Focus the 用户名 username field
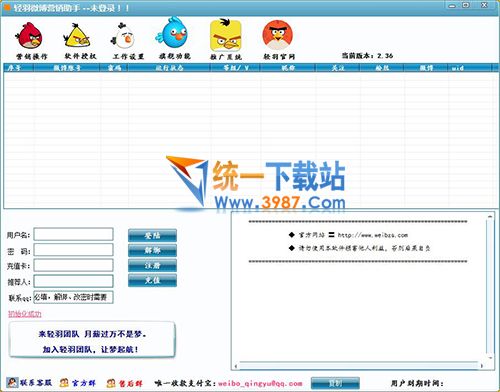Viewport: 500px width, 392px height. [x=73, y=234]
